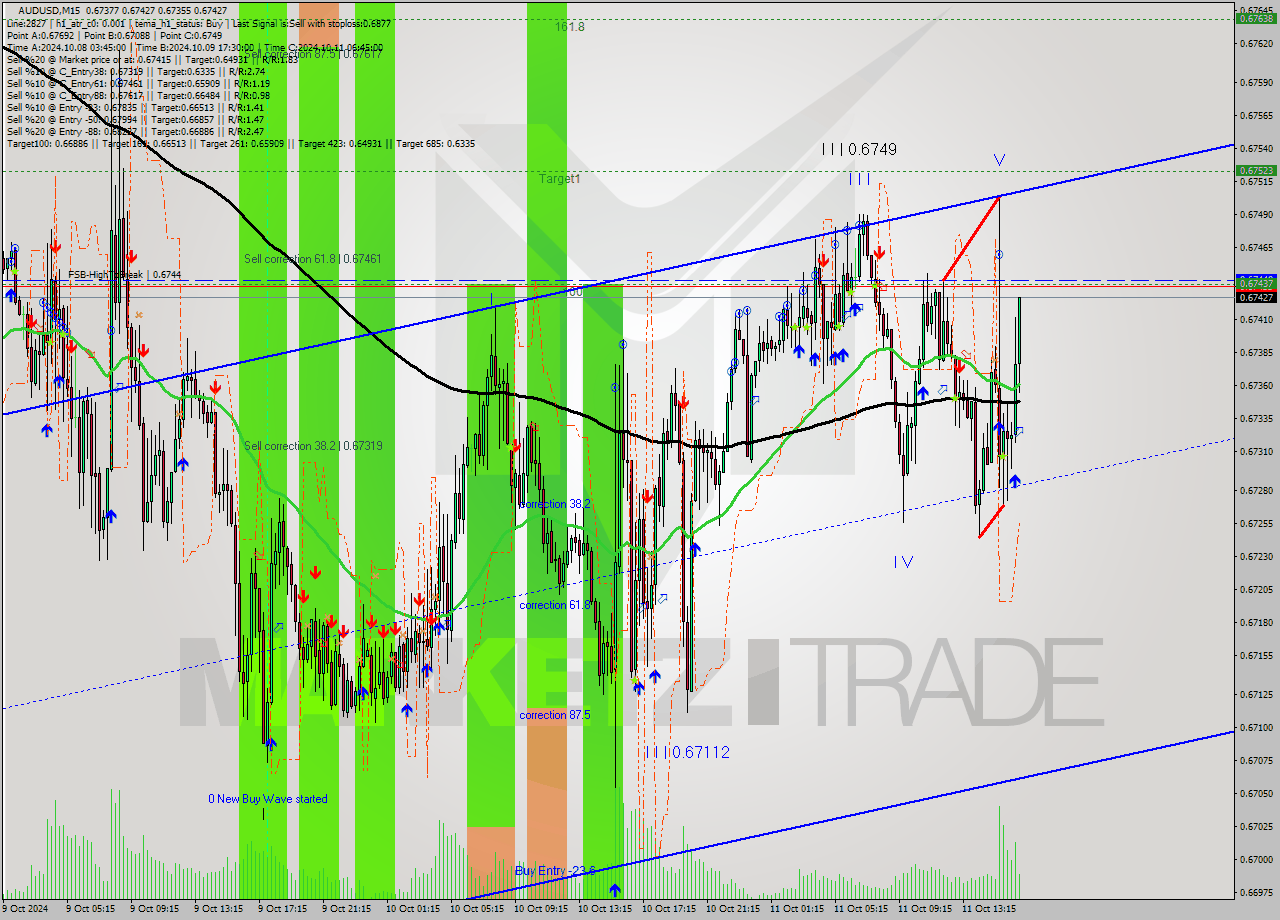The width and height of the screenshot is (1280, 920).
Task: Click the '9 Oct 17:15' time axis label
Action: pyautogui.click(x=283, y=909)
